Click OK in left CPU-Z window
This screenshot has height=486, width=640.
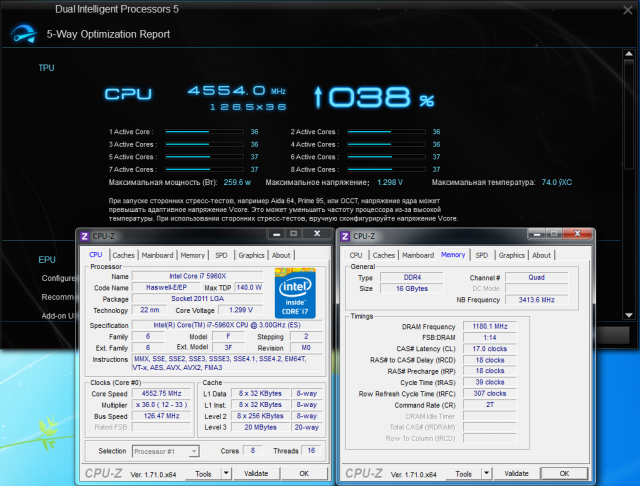pyautogui.click(x=304, y=474)
